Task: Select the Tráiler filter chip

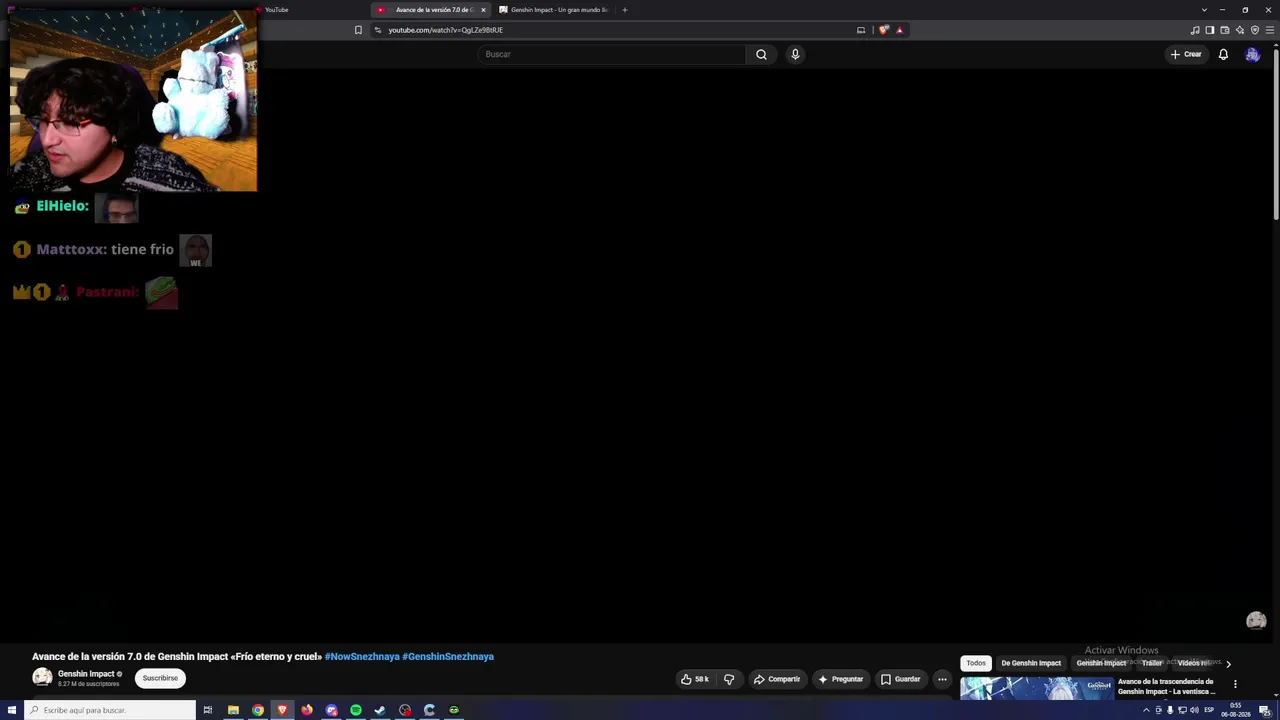Action: 1152,663
